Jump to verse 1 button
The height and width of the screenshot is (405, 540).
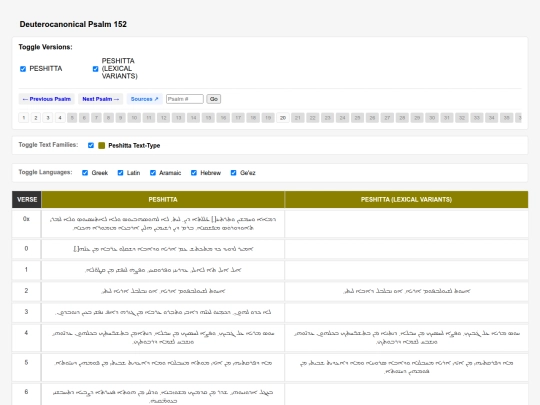24,118
